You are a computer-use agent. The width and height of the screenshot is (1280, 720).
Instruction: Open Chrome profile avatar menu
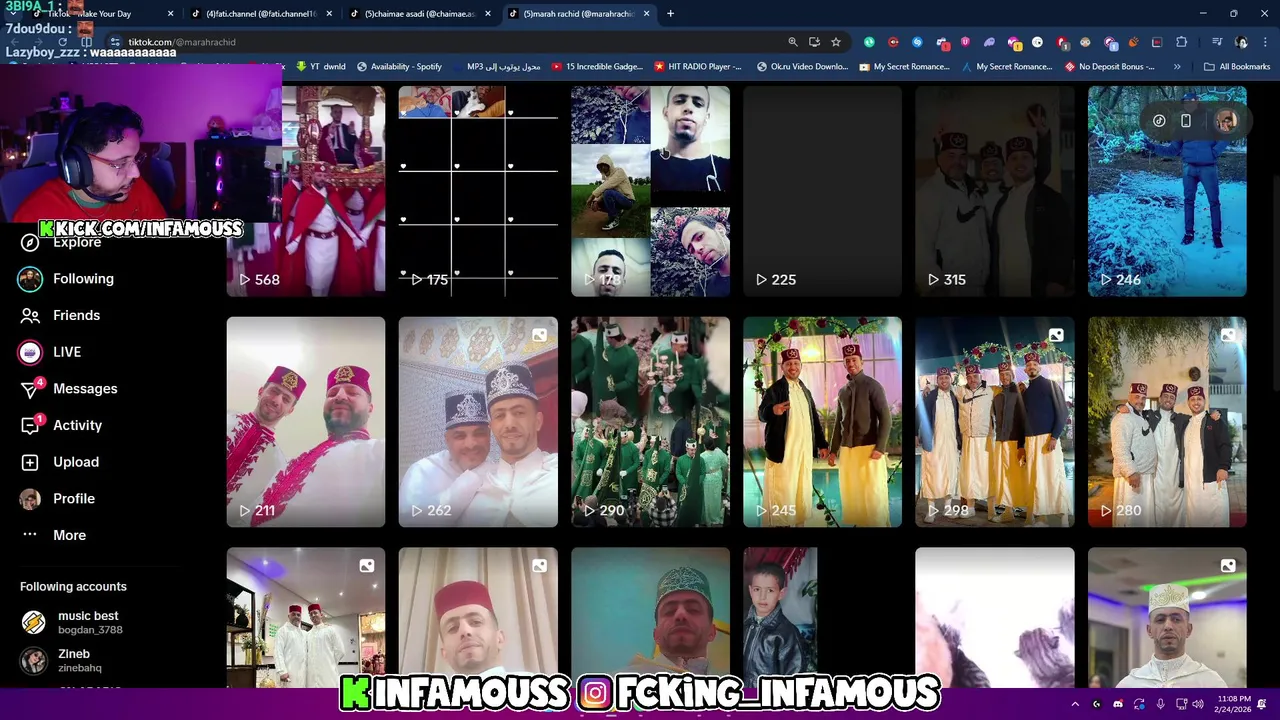(x=1241, y=42)
